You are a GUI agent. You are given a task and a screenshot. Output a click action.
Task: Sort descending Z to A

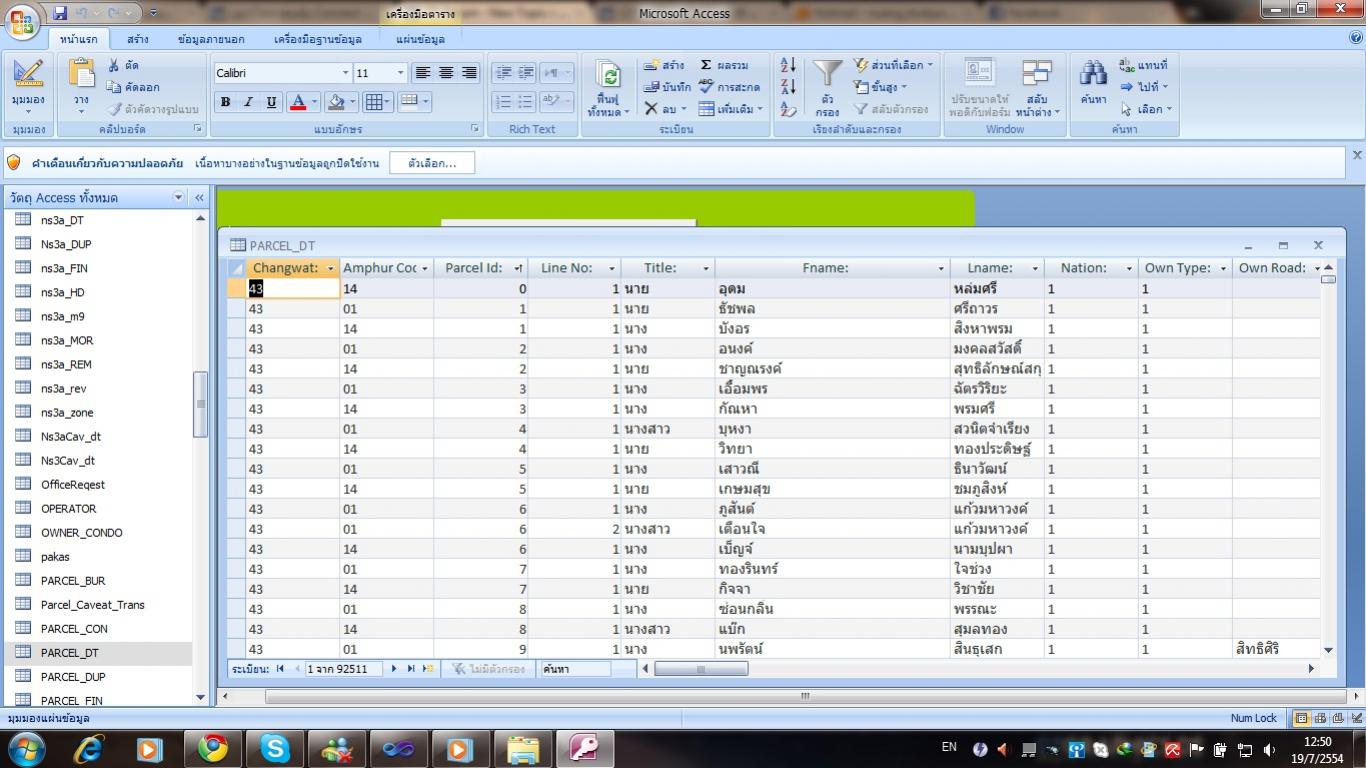[x=788, y=87]
